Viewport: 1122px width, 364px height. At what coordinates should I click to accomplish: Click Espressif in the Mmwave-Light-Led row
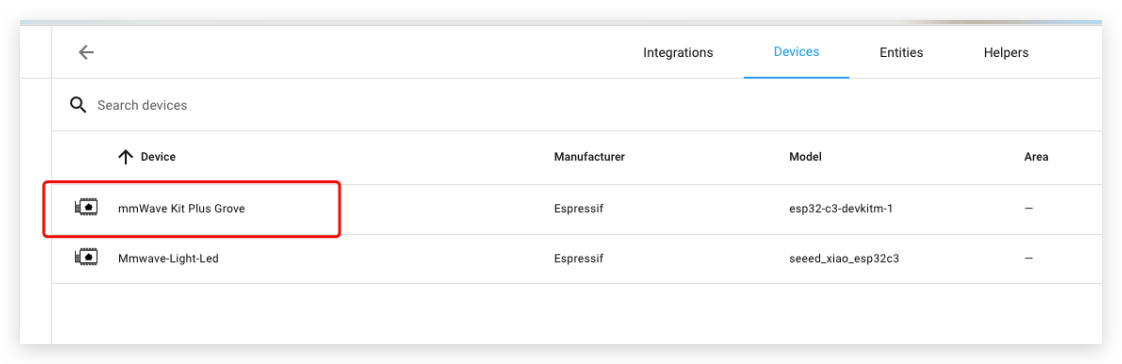pos(578,258)
